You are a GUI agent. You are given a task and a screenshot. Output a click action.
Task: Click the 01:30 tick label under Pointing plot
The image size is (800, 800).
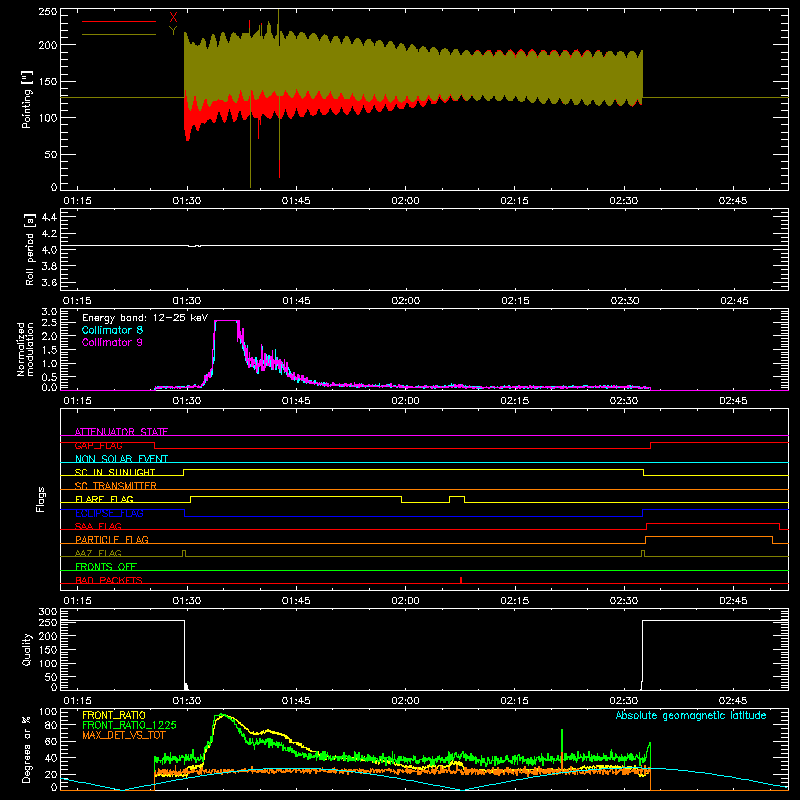[x=187, y=201]
